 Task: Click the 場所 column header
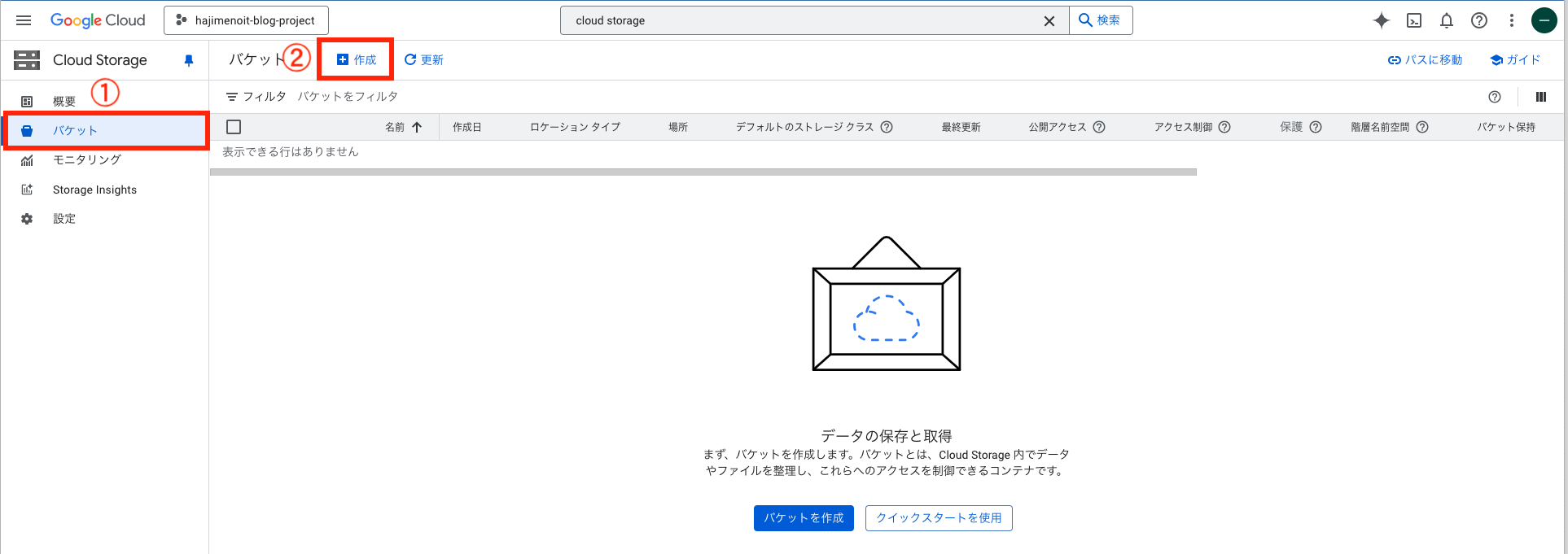click(678, 127)
